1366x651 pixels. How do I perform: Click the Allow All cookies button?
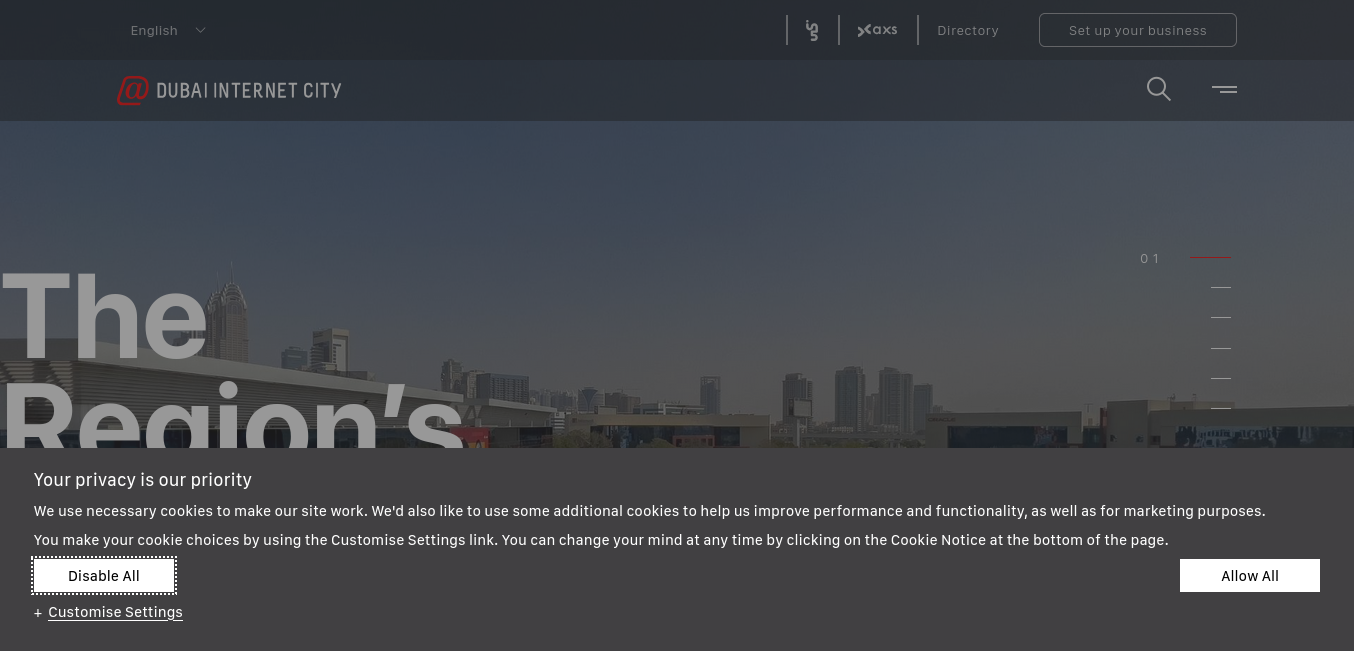coord(1249,576)
